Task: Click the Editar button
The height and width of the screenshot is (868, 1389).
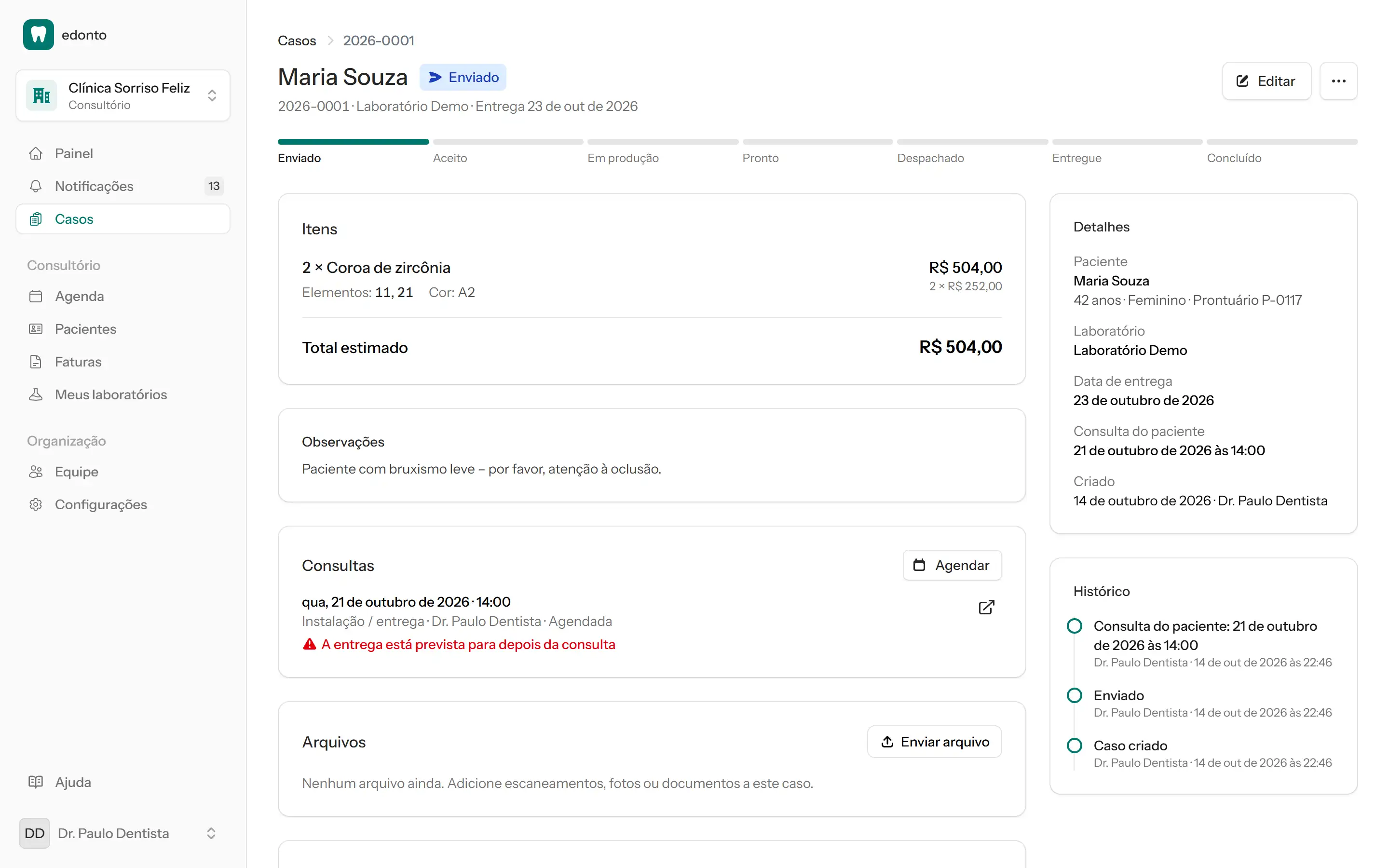Action: click(1266, 81)
